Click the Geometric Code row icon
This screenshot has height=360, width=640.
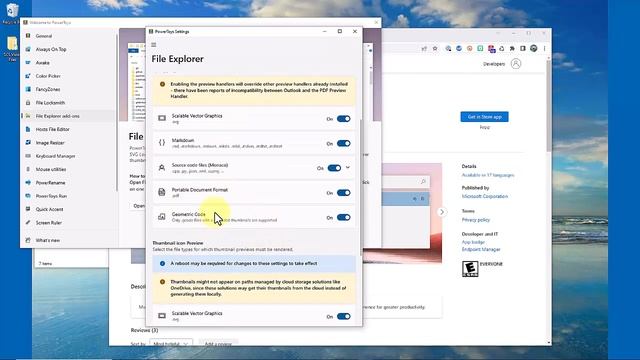click(162, 217)
